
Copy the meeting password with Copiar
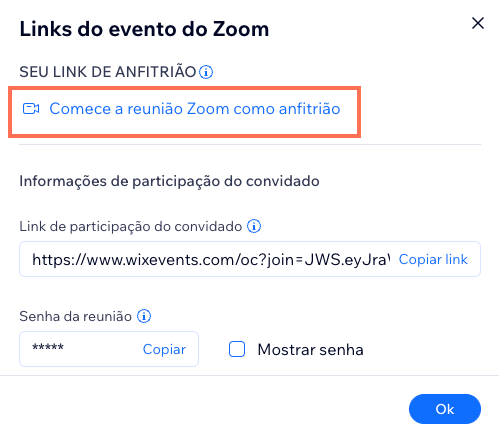164,349
